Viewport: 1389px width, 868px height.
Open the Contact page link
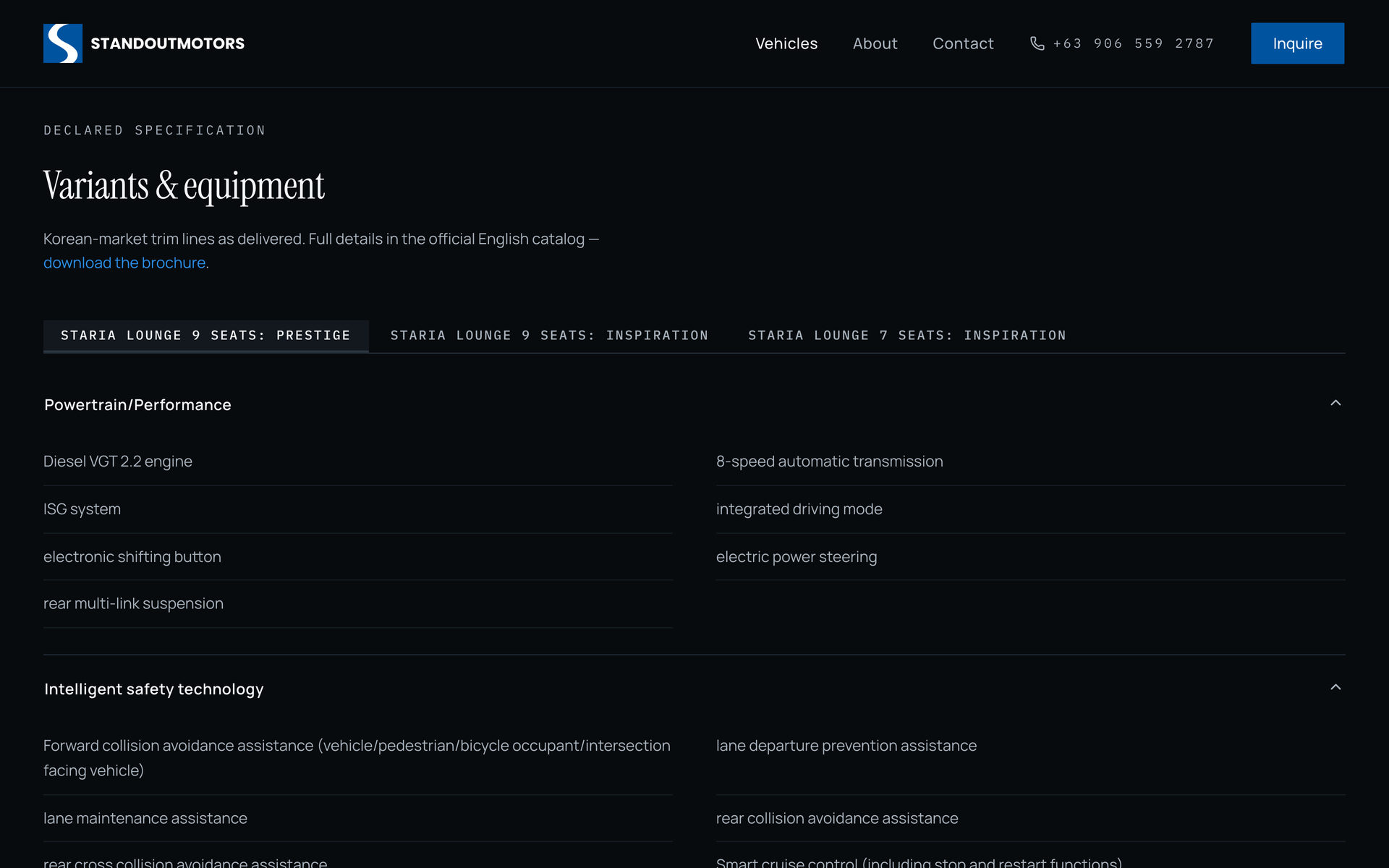click(x=963, y=43)
